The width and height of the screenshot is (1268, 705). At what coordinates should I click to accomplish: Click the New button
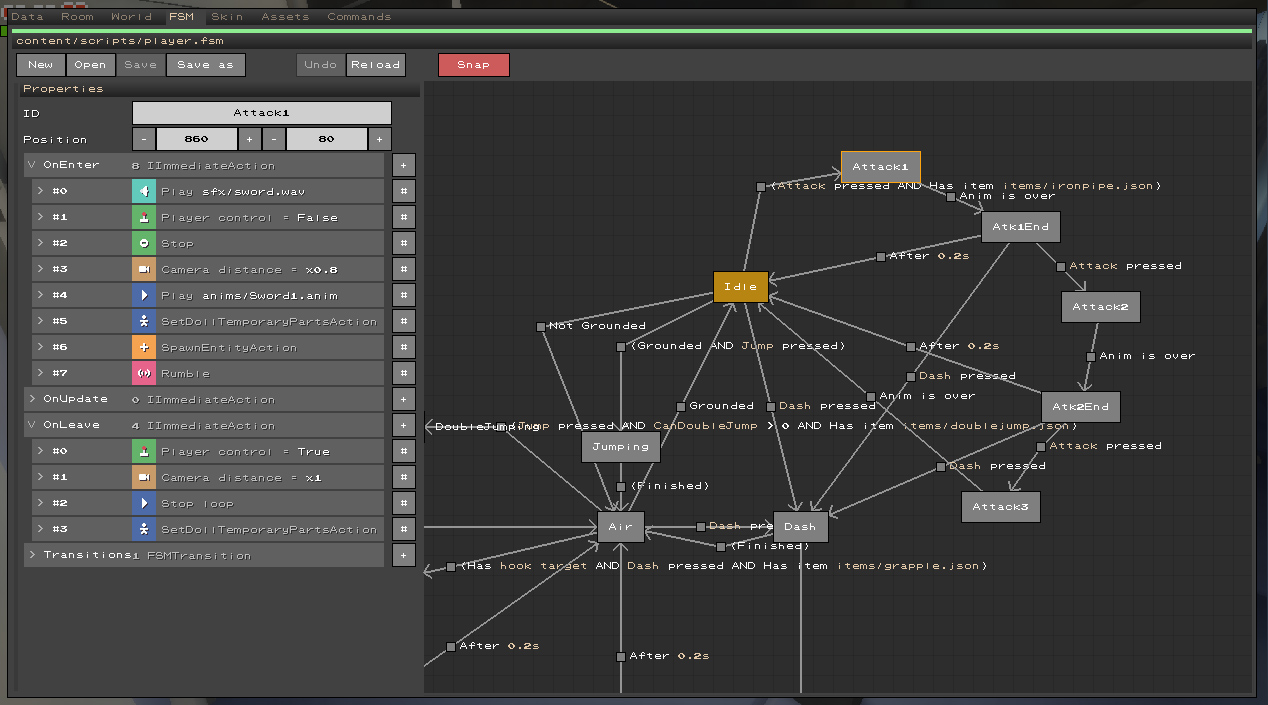point(41,65)
